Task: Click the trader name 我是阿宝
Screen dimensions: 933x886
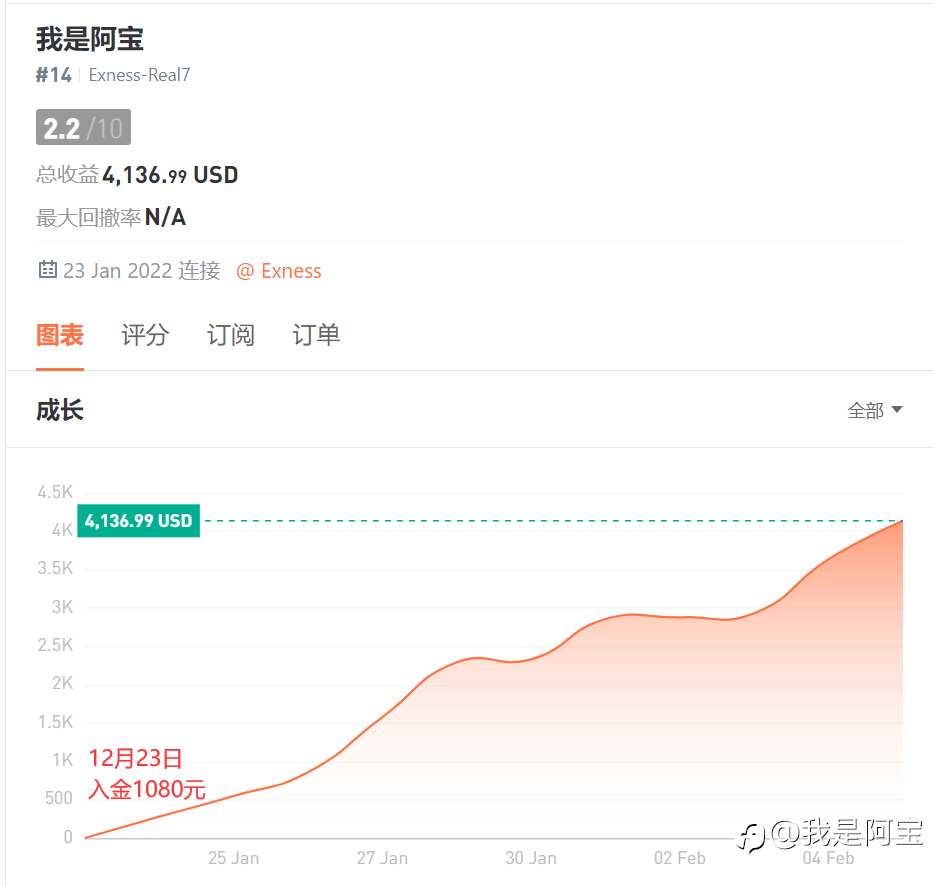Action: coord(90,39)
